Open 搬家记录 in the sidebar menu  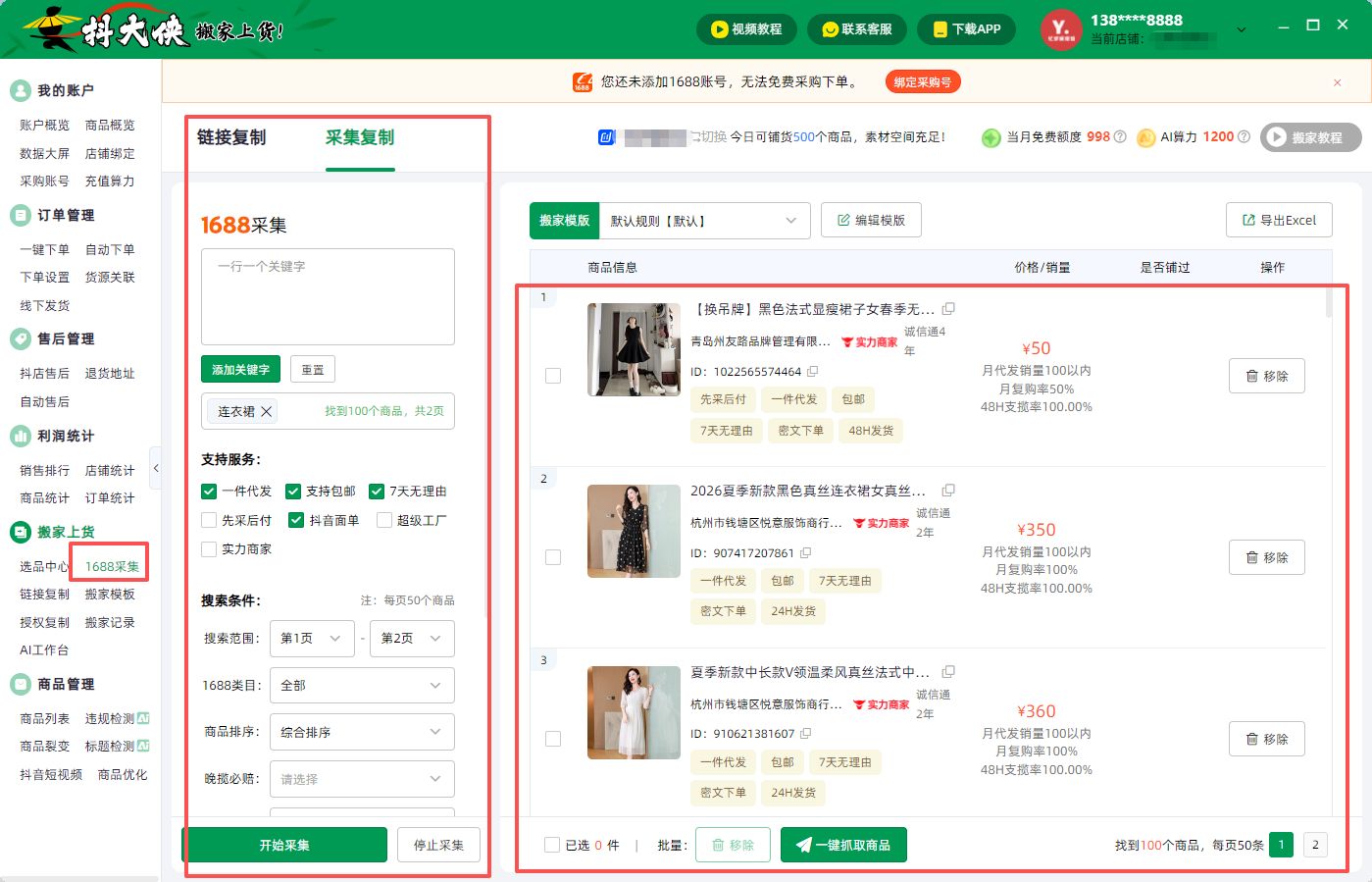click(110, 622)
